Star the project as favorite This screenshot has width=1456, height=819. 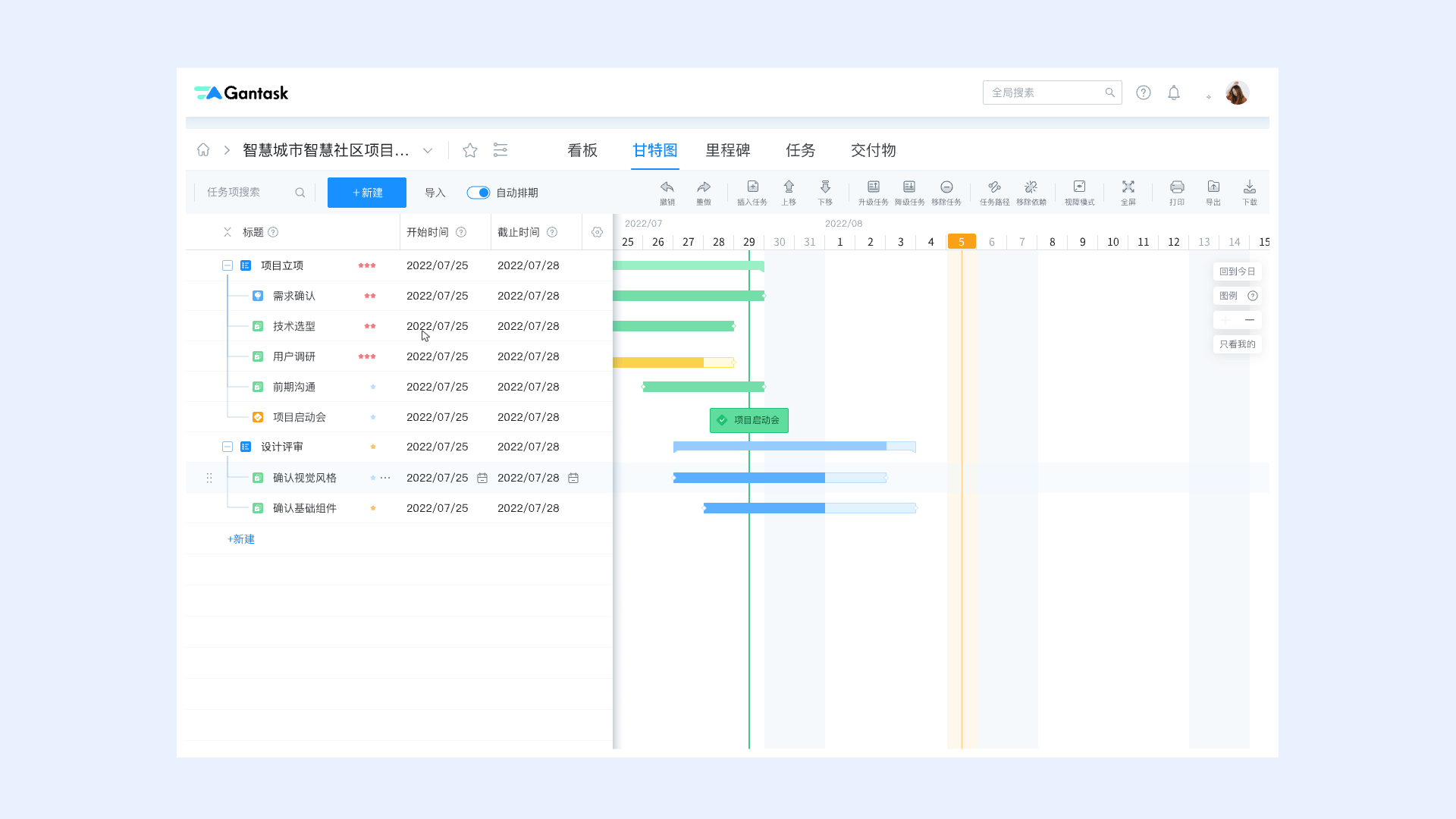[x=470, y=150]
